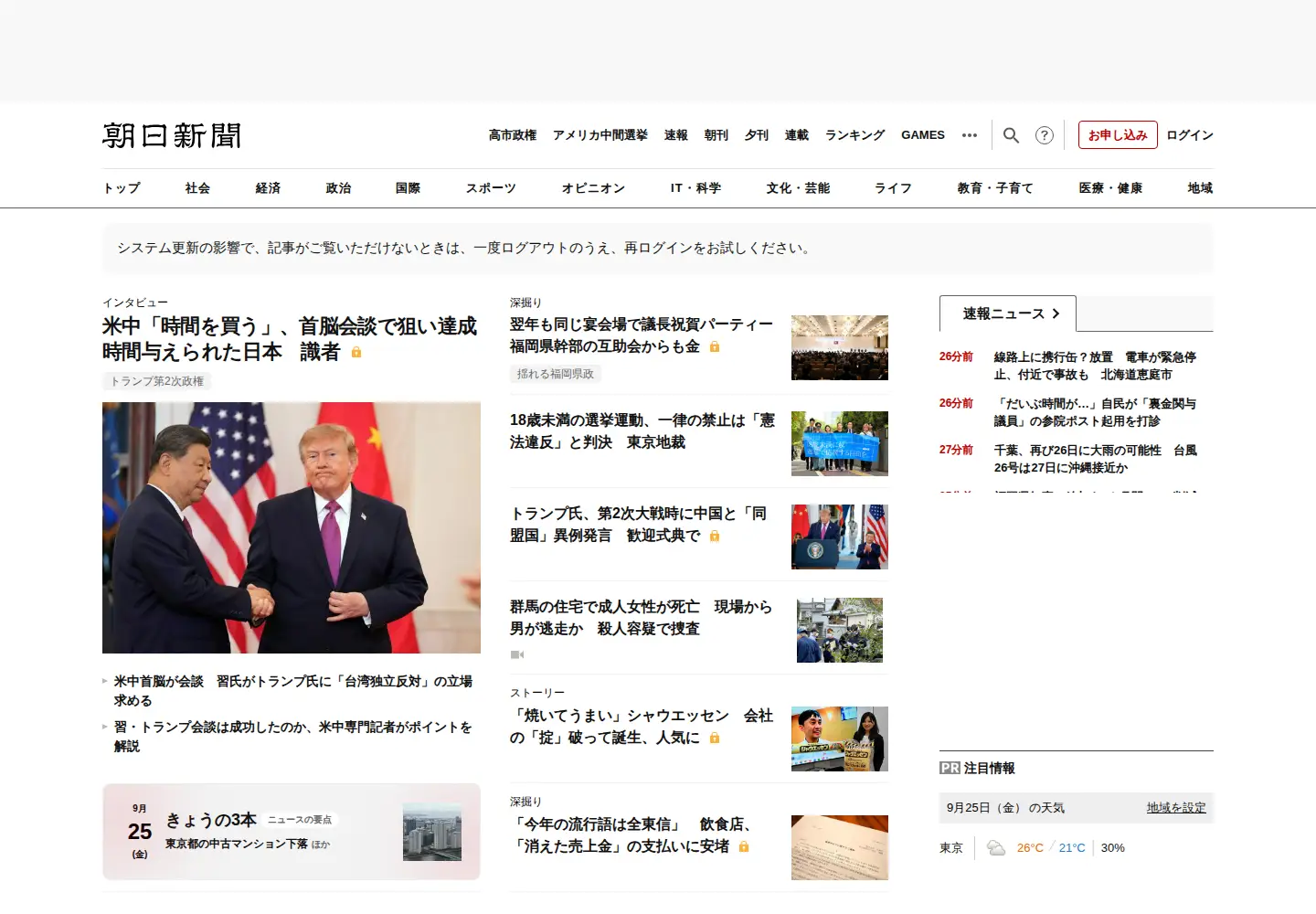The height and width of the screenshot is (914, 1316).
Task: Click the 朝日新聞 logo
Action: click(x=172, y=135)
